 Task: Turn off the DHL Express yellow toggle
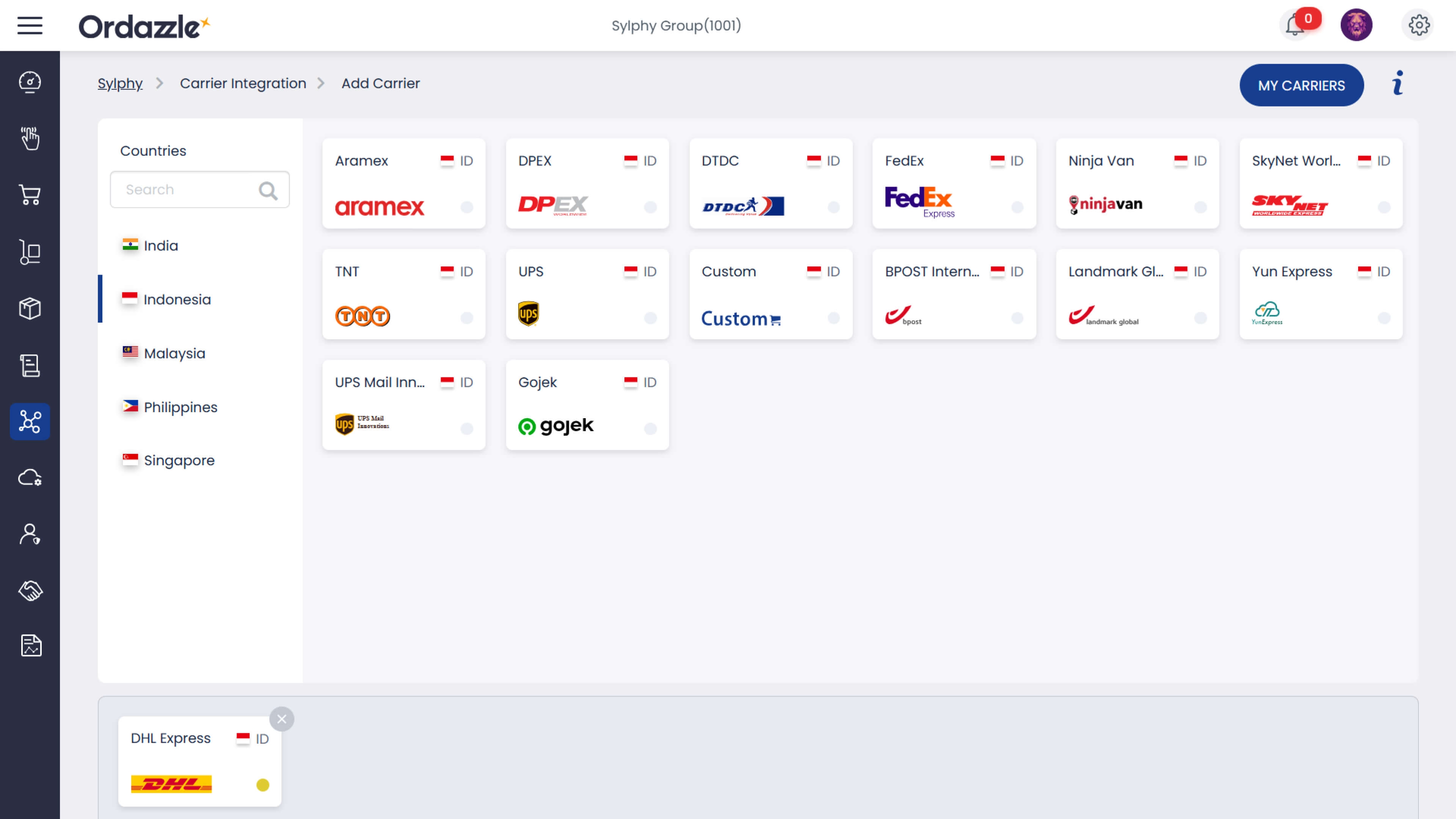point(262,784)
